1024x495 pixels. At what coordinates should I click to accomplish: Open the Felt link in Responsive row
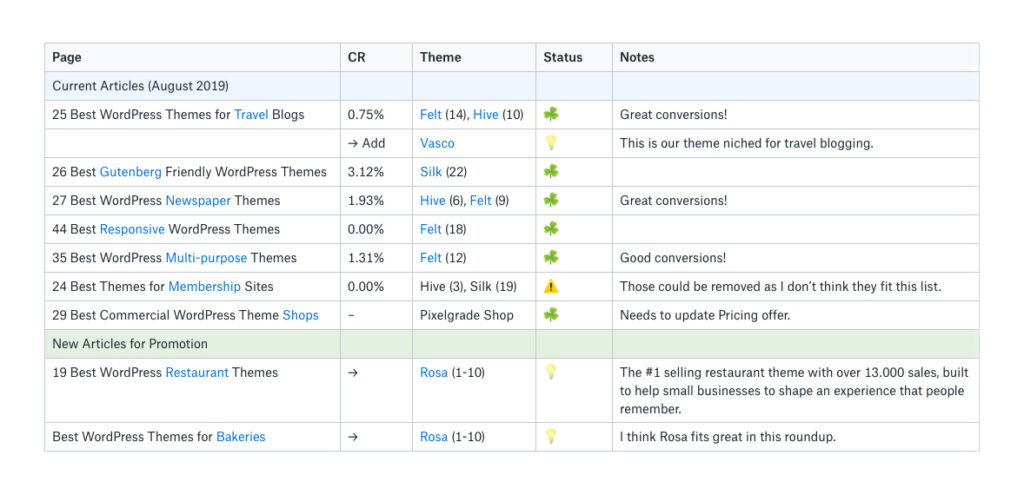click(x=431, y=229)
